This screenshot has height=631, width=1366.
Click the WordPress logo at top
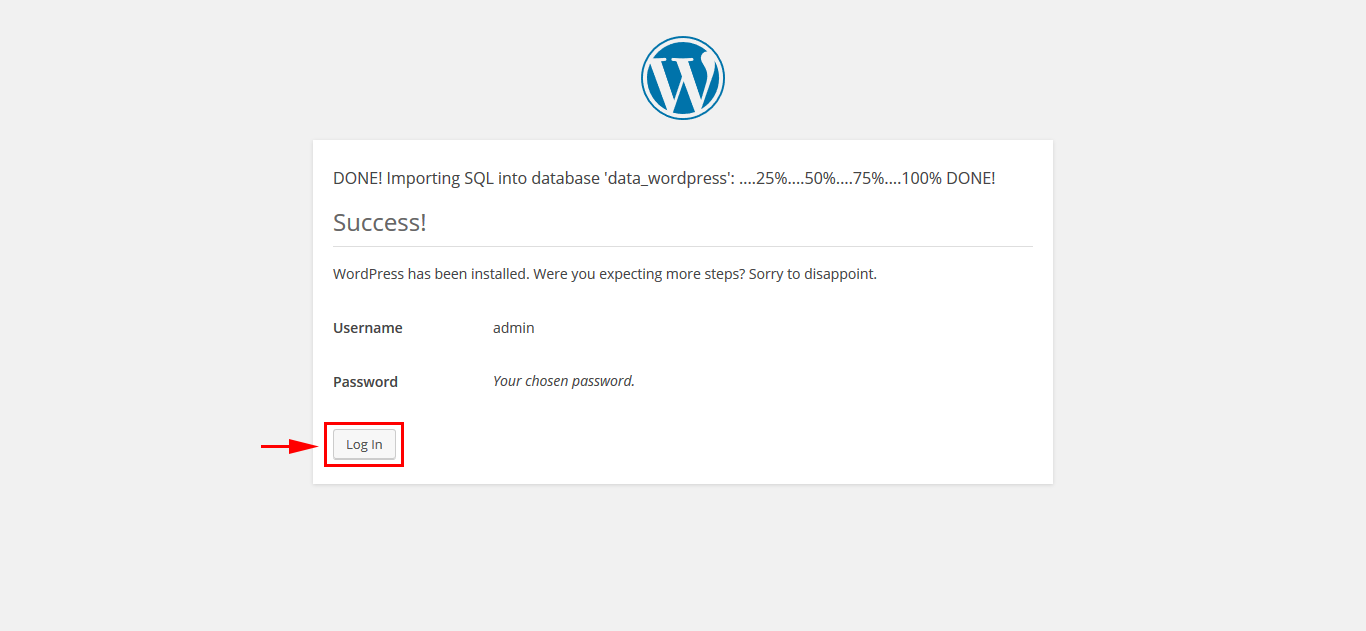(683, 78)
